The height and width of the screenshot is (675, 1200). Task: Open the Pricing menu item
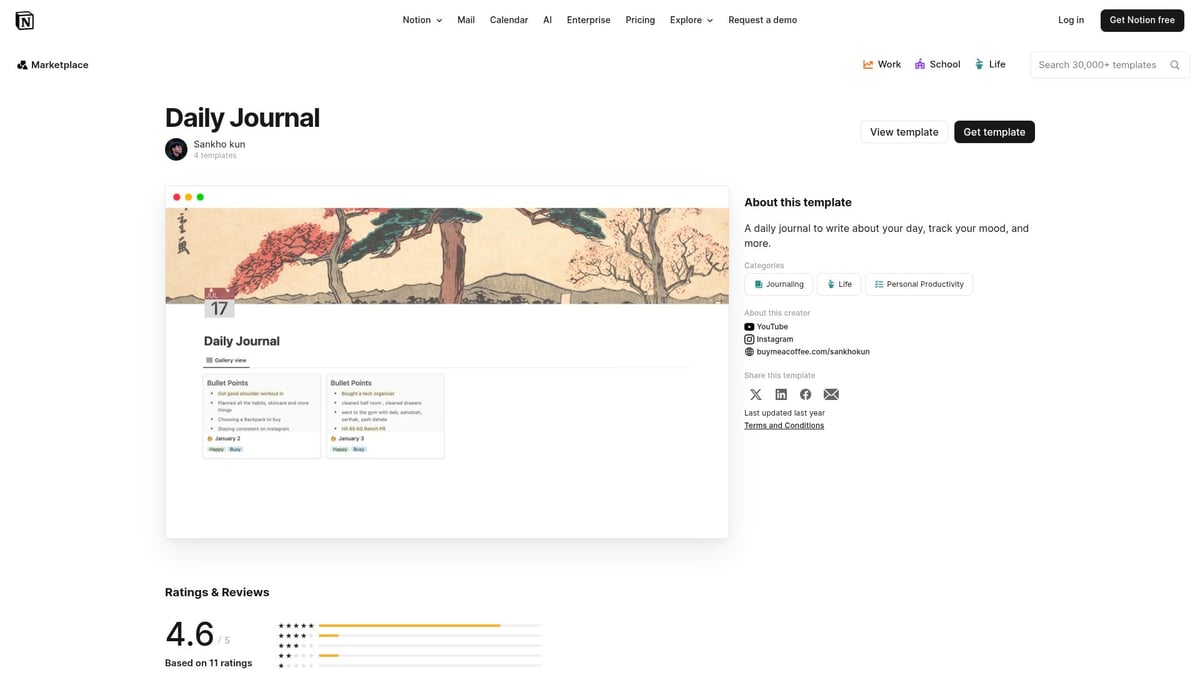639,19
